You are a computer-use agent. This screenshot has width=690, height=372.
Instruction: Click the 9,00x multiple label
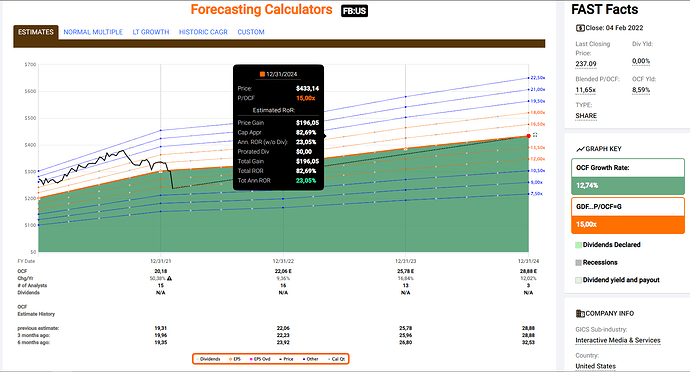point(536,182)
